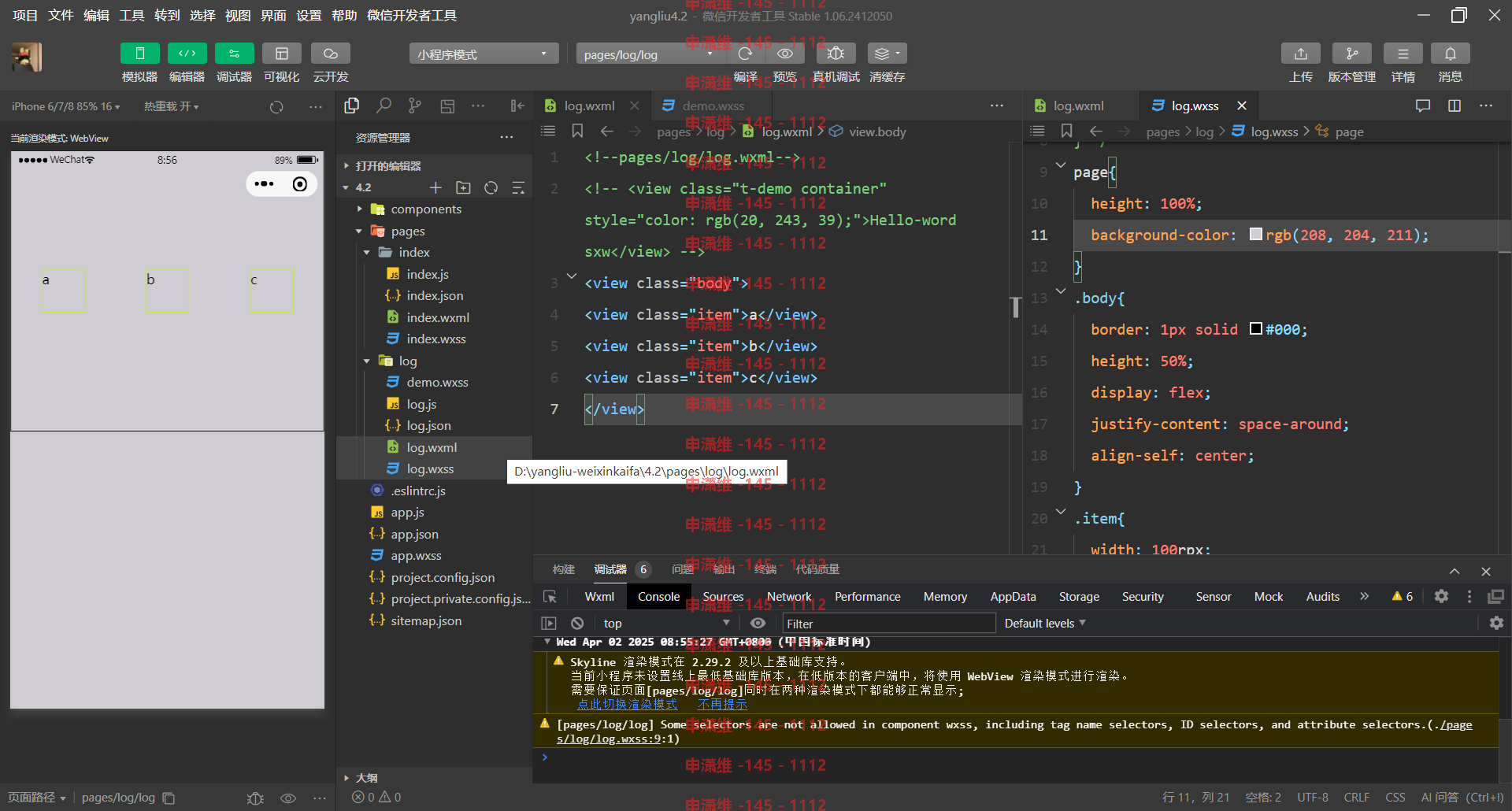Toggle the 模拟器 simulator panel button
Screen dimensions: 1512x811
point(139,53)
